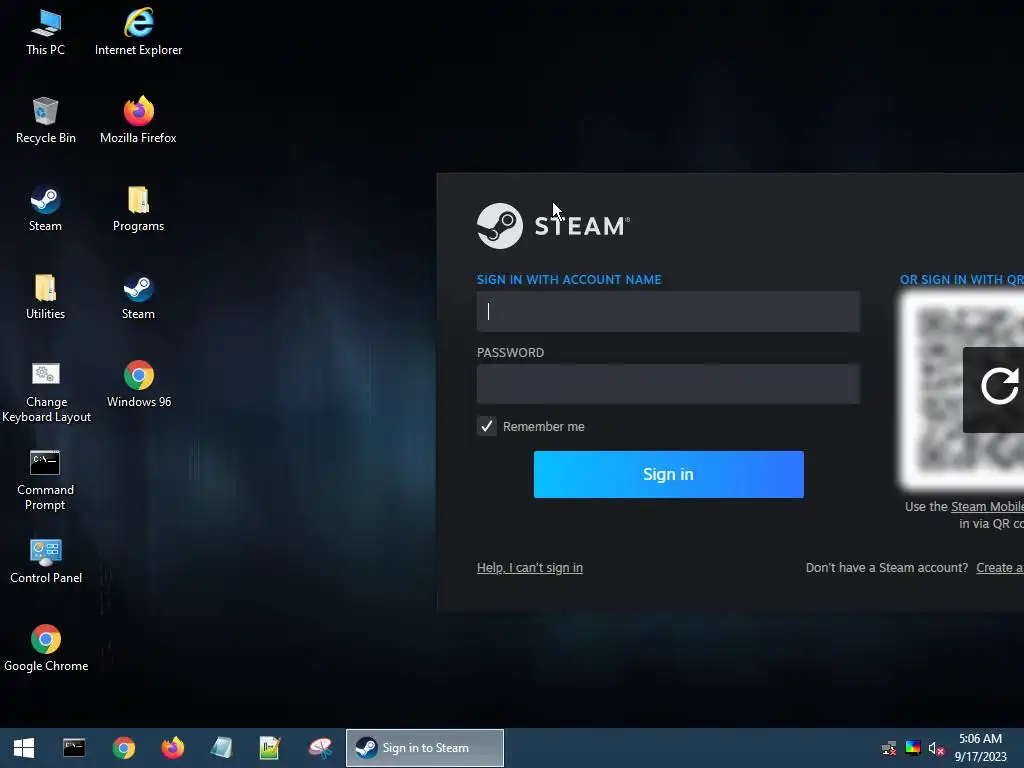This screenshot has height=768, width=1024.
Task: Open the Recycle Bin icon
Action: tap(46, 120)
